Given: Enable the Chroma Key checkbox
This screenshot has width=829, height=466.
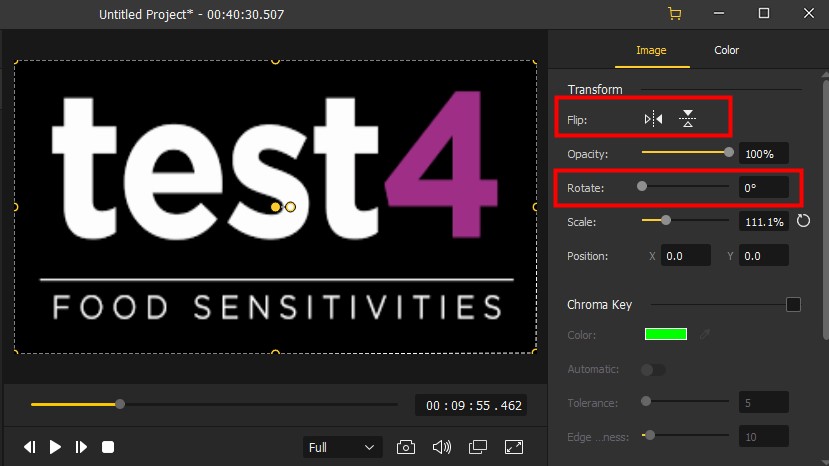Looking at the screenshot, I should [x=793, y=305].
